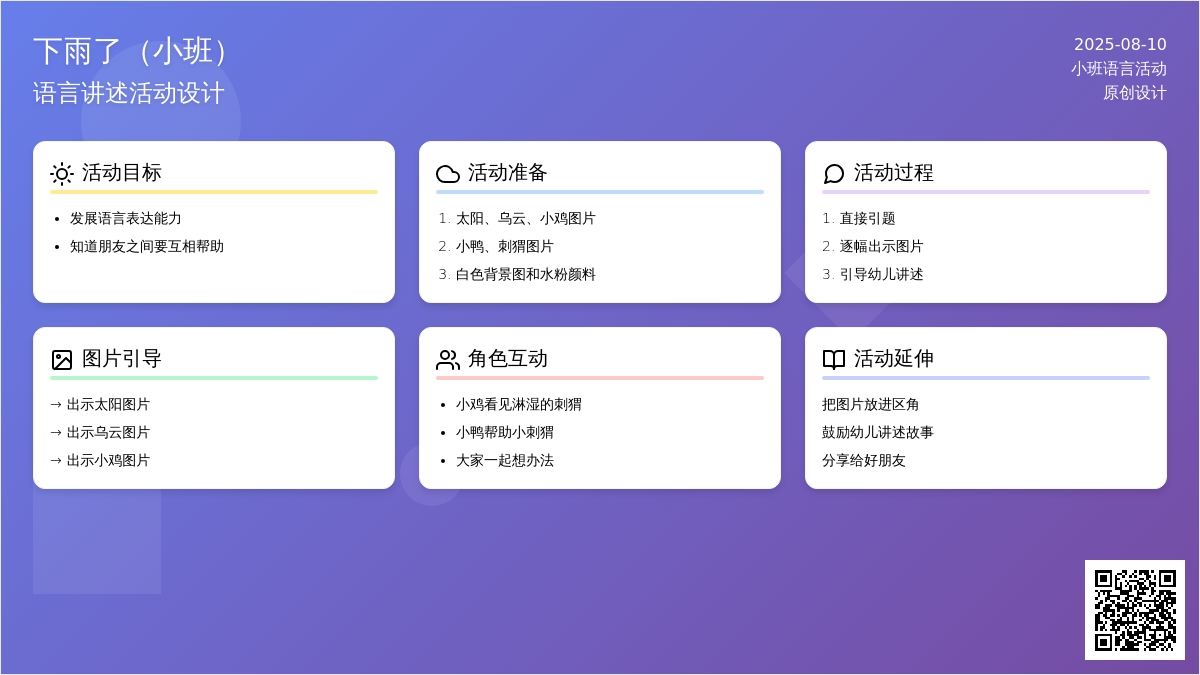
Task: Click the date 2025-08-10
Action: [x=1120, y=45]
